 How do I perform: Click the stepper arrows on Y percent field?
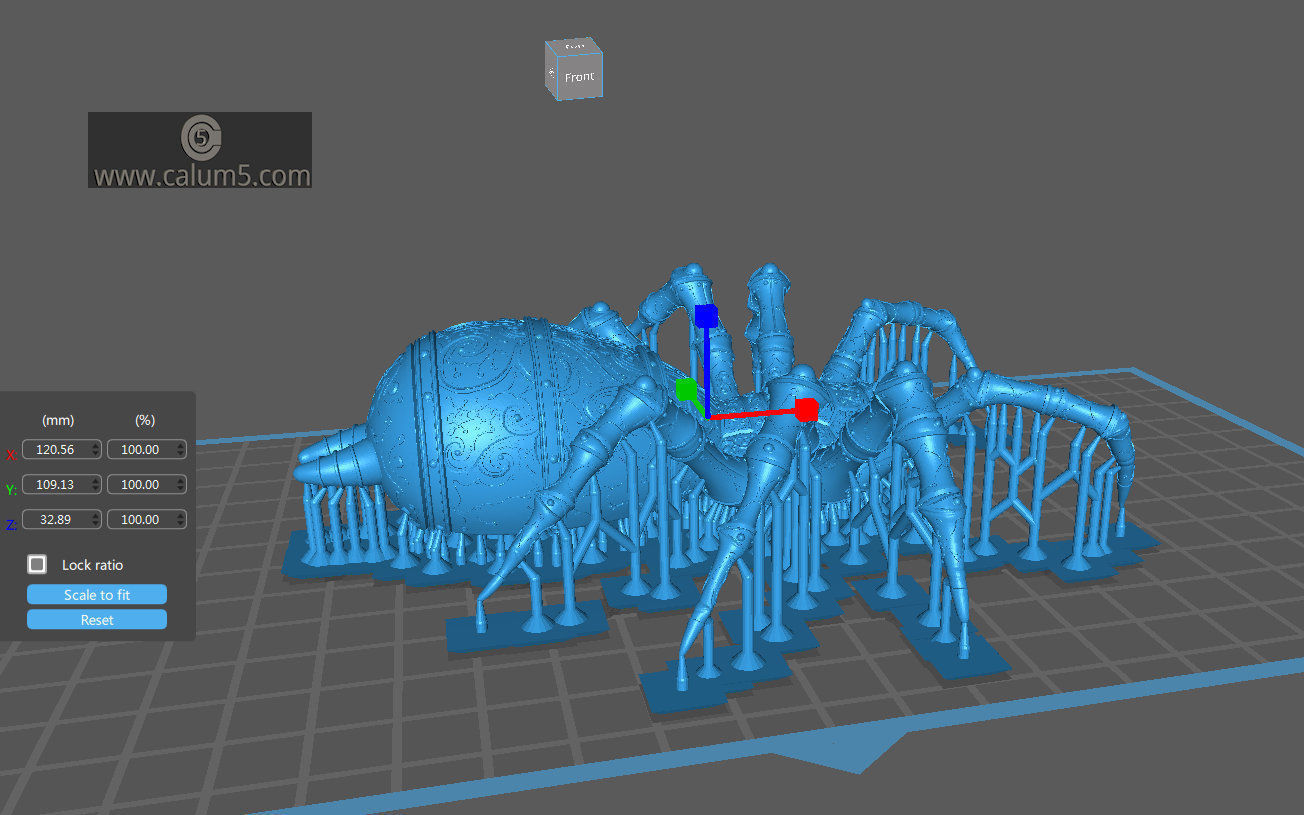pyautogui.click(x=180, y=485)
